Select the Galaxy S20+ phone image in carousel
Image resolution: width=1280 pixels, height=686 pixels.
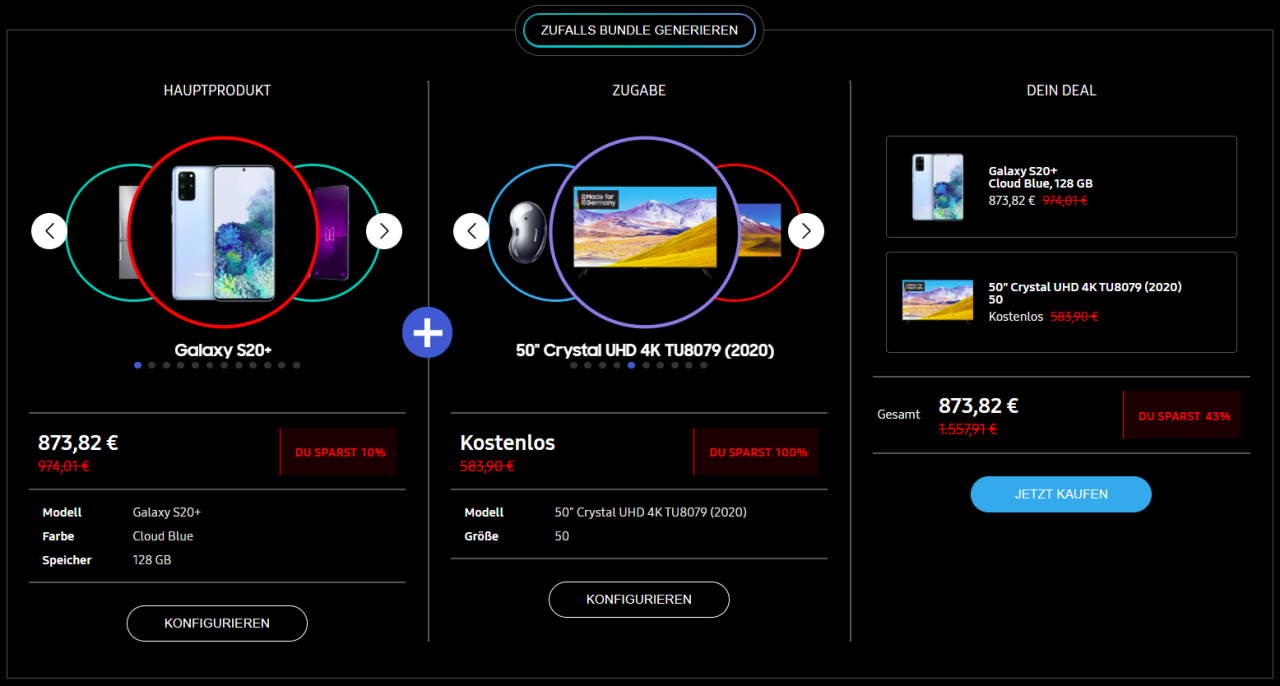pos(222,232)
